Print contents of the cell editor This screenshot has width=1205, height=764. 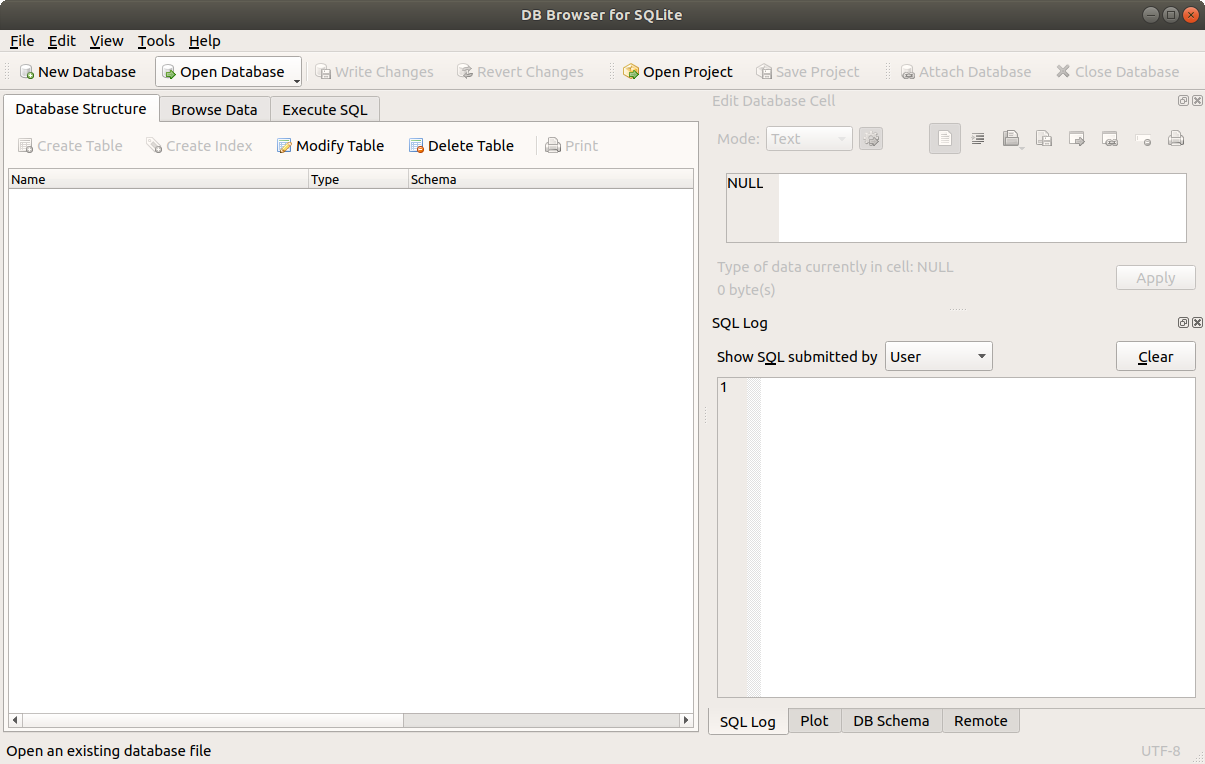tap(1176, 138)
